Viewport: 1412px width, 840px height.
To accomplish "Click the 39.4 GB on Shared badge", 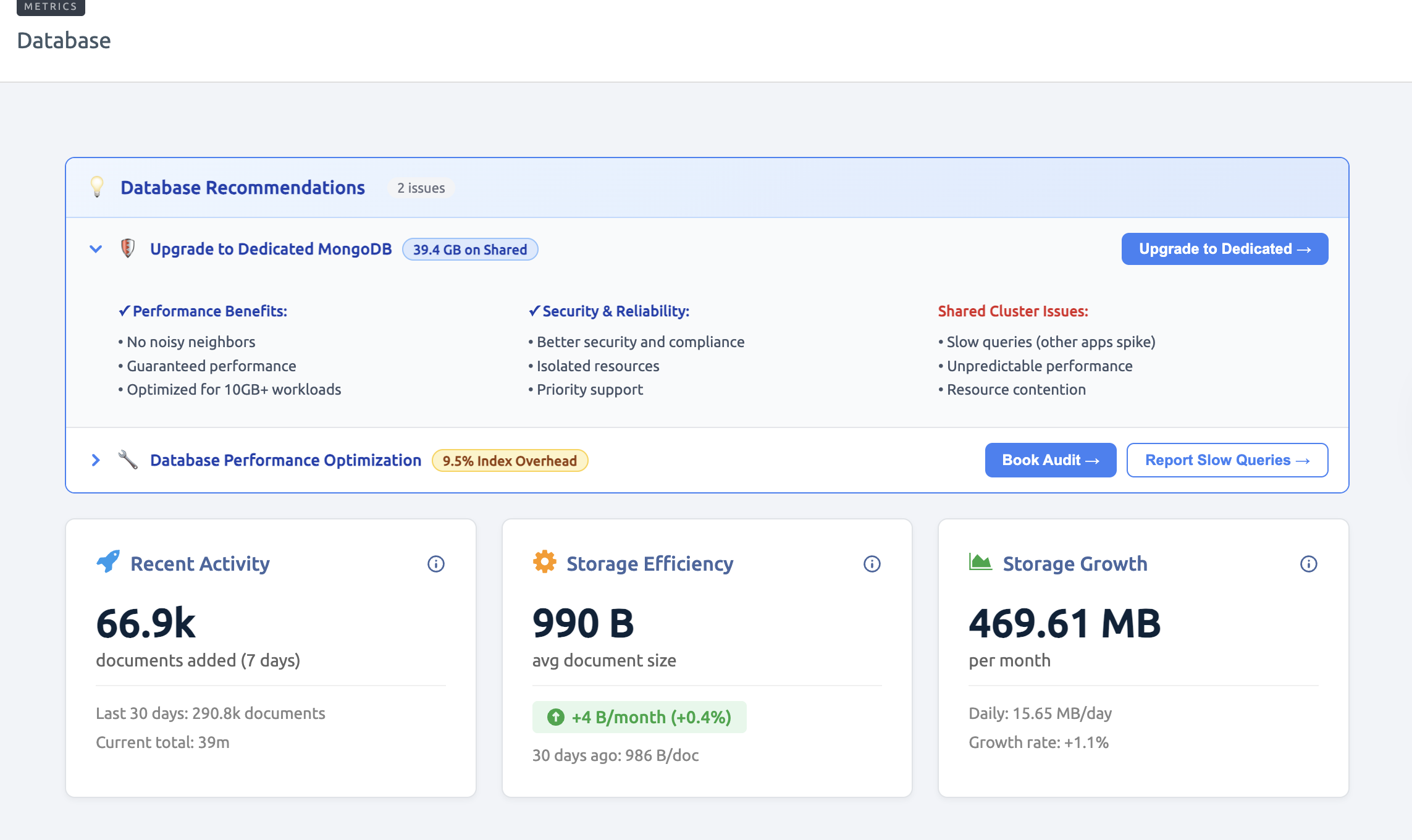I will (x=470, y=250).
